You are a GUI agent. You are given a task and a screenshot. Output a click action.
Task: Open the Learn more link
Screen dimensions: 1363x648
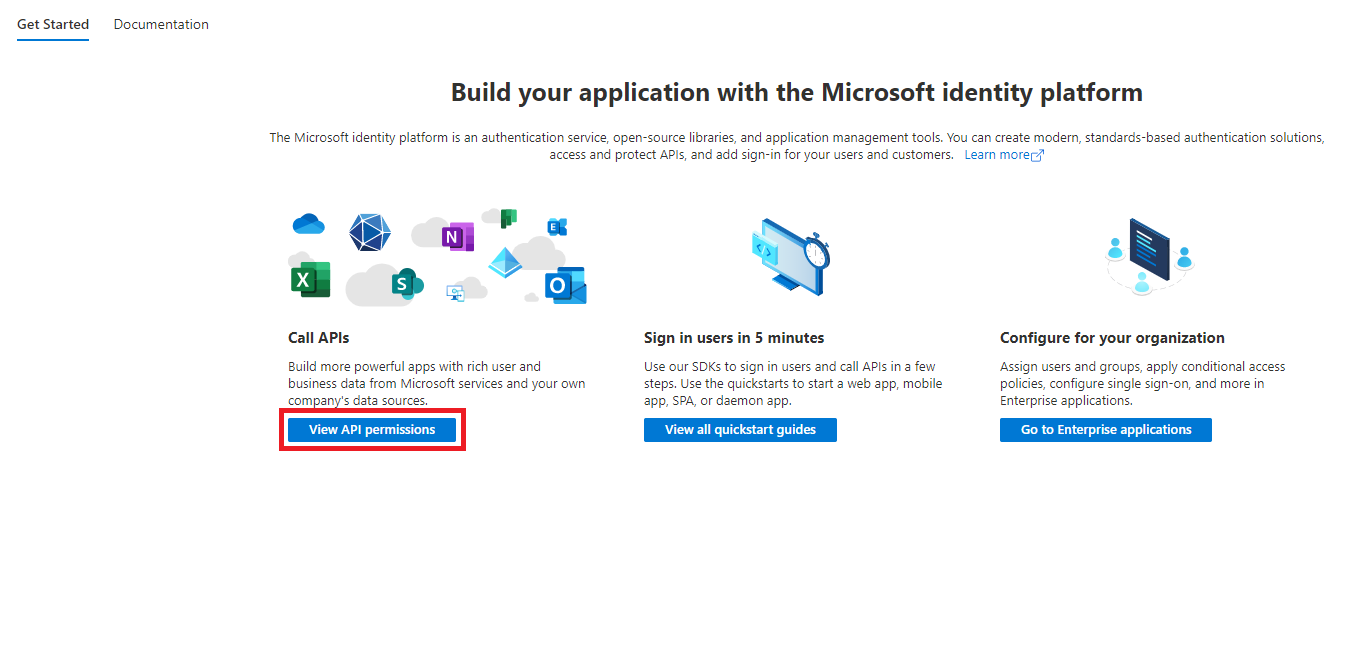[x=996, y=154]
